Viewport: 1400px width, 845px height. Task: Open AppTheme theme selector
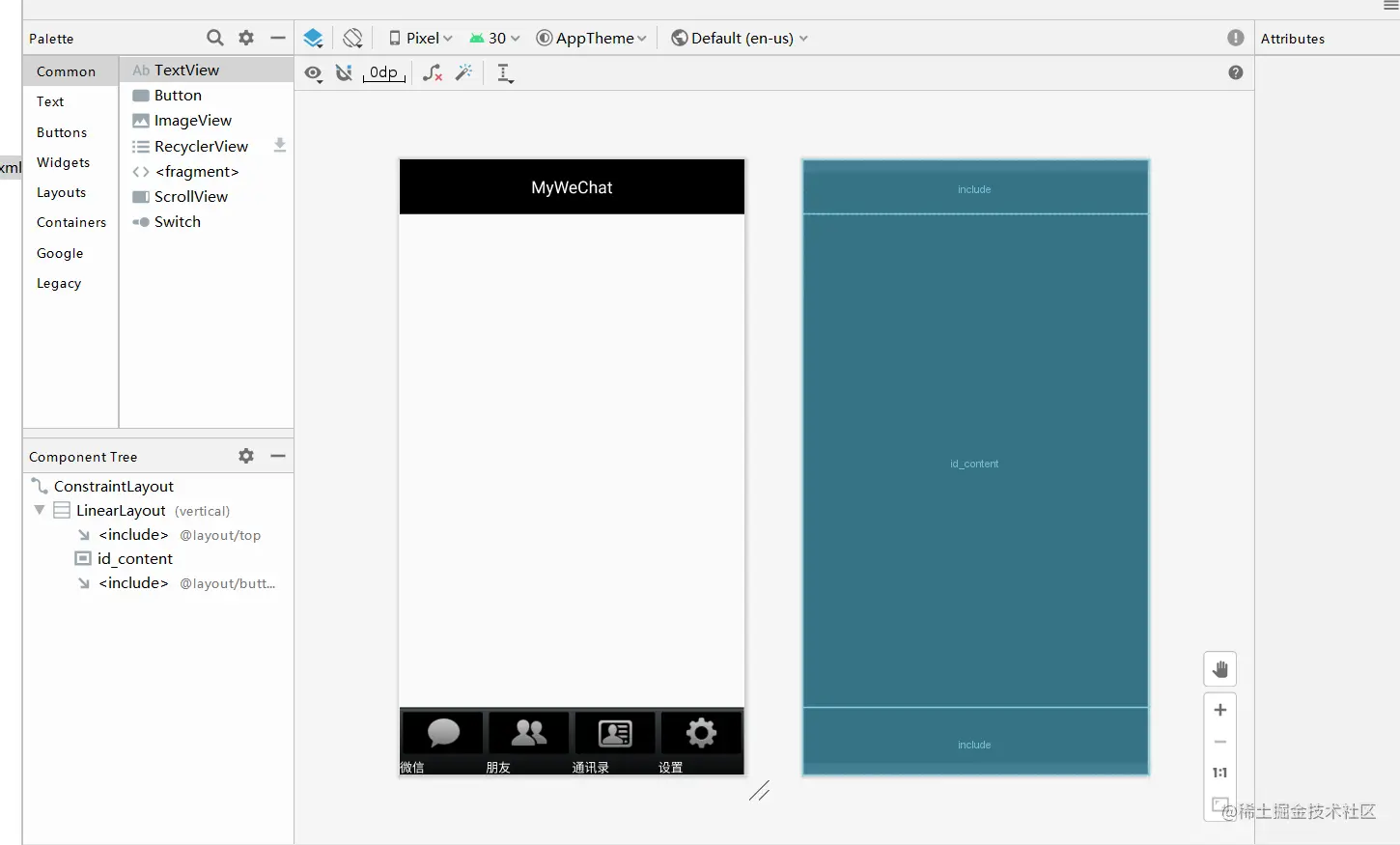tap(591, 38)
